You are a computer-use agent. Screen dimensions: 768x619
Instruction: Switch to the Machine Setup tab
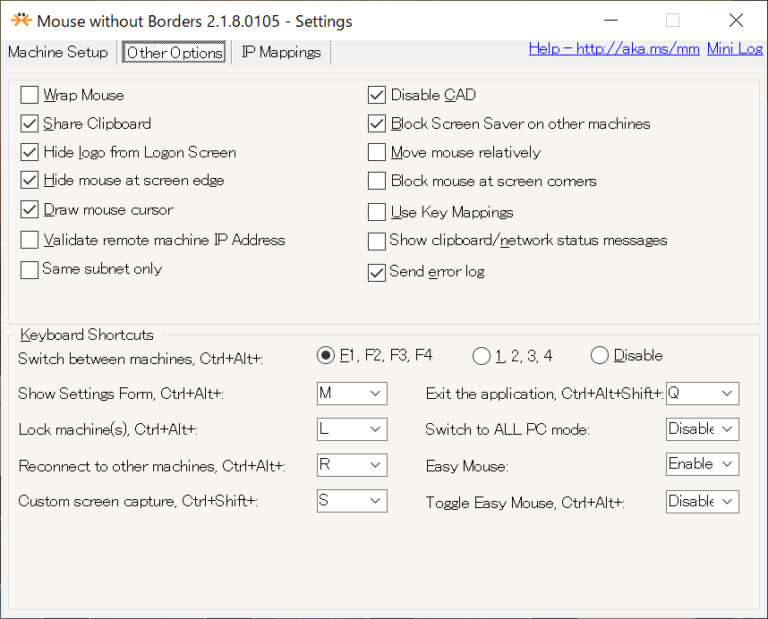(58, 53)
